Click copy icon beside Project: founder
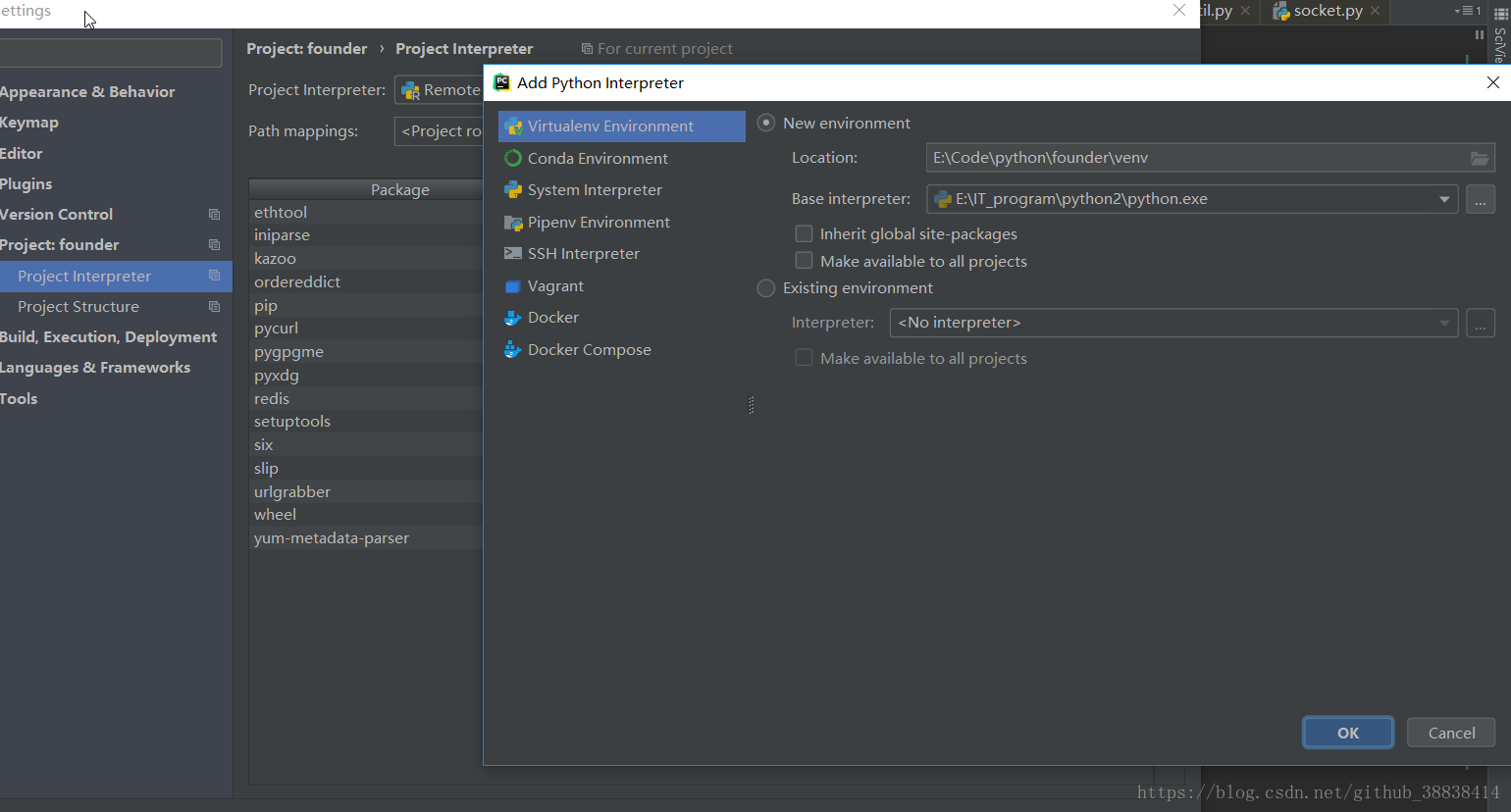 coord(214,244)
